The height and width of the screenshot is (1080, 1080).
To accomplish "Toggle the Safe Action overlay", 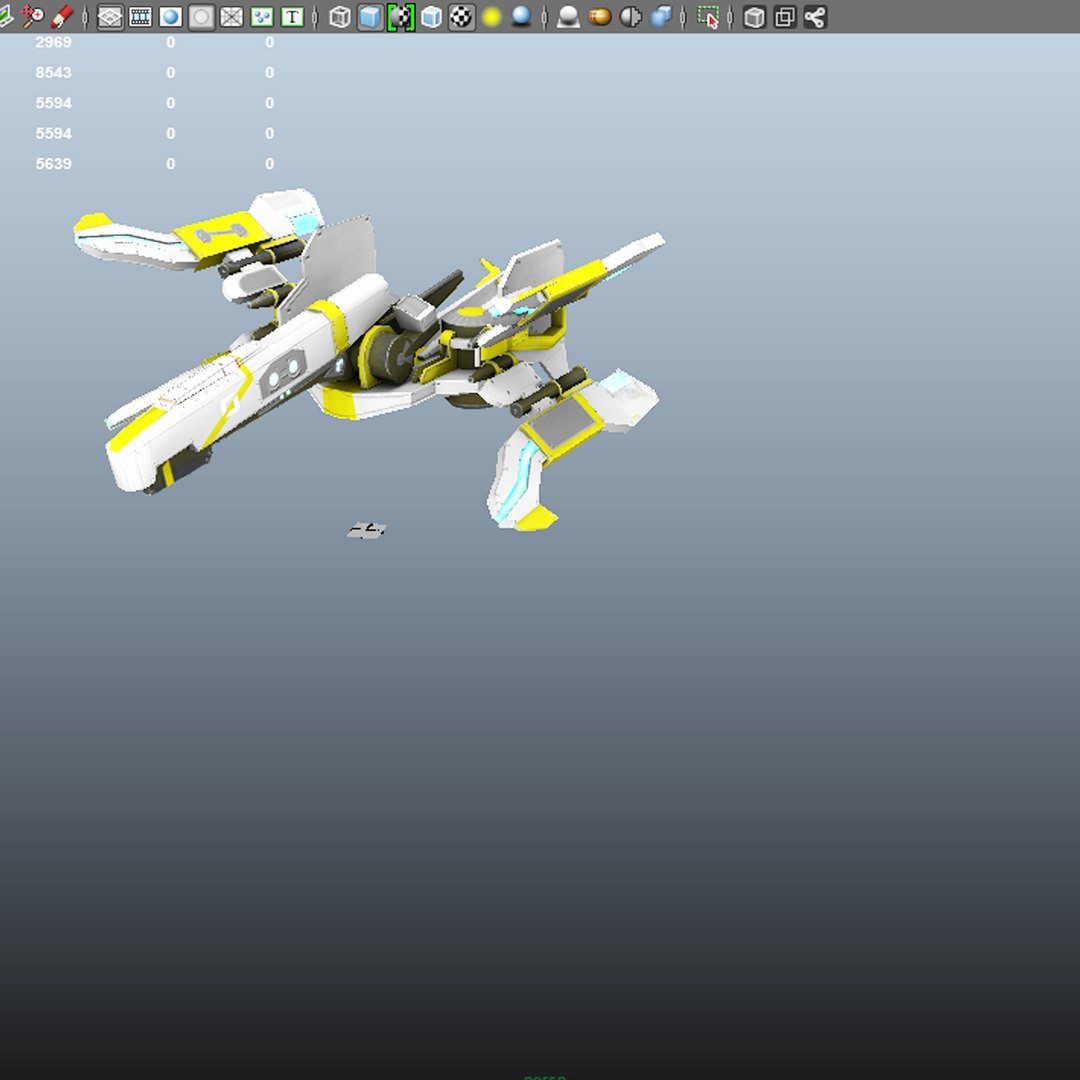I will [x=262, y=17].
